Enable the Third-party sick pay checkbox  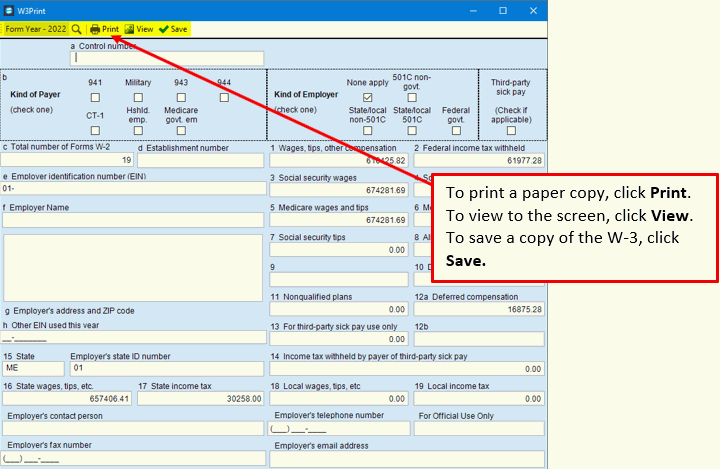(511, 129)
